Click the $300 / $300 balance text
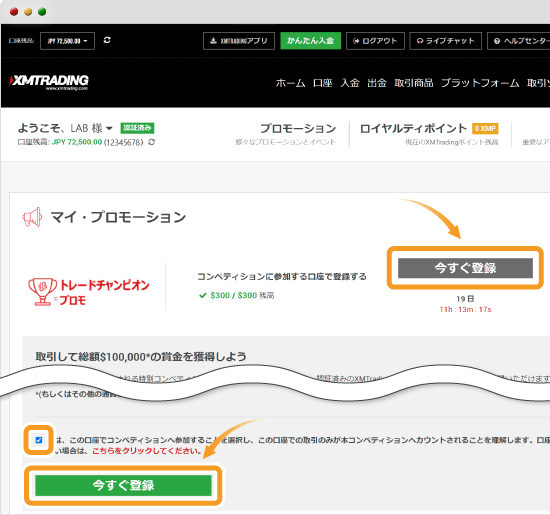 pos(234,295)
